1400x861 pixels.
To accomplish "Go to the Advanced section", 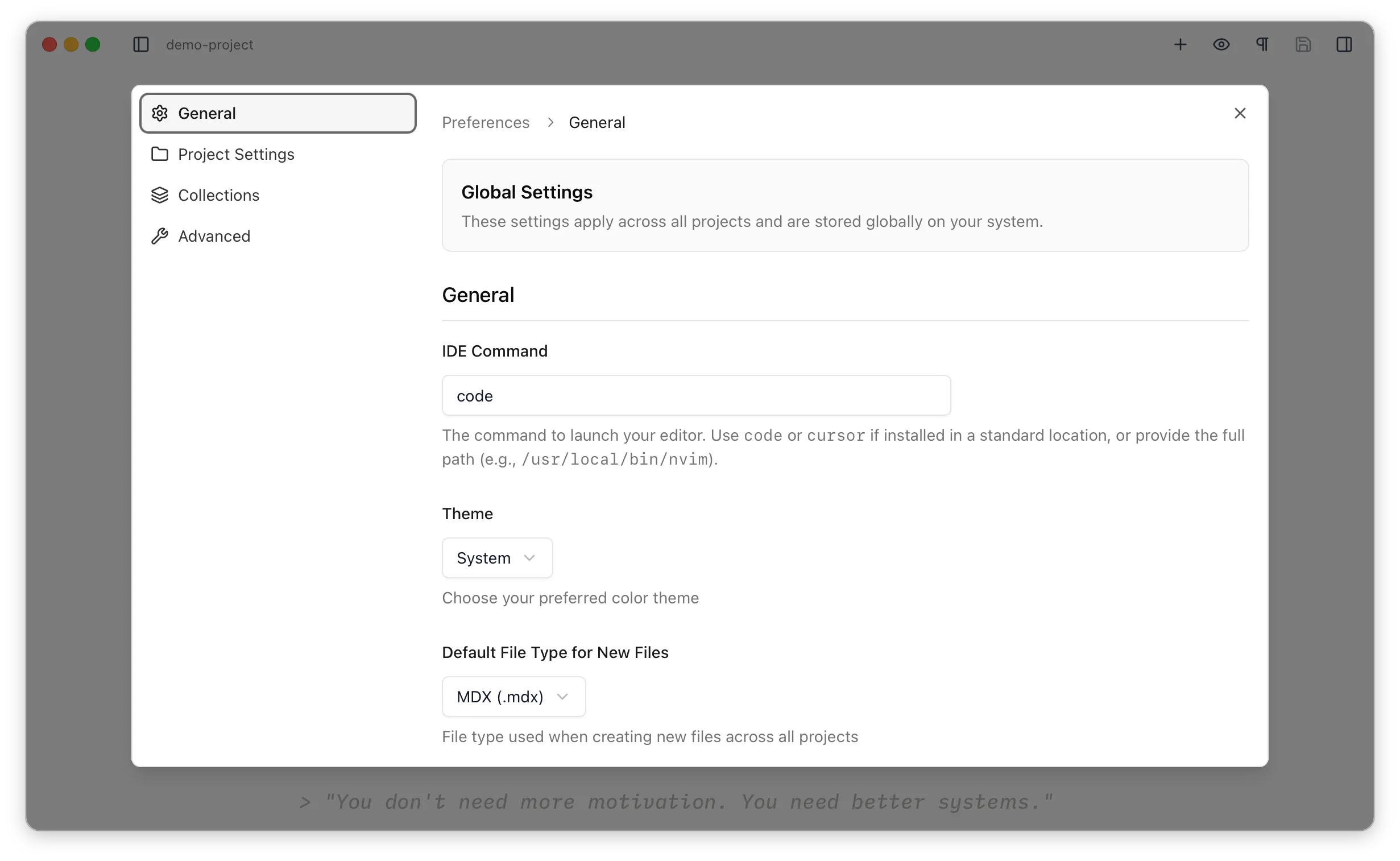I will (x=278, y=237).
